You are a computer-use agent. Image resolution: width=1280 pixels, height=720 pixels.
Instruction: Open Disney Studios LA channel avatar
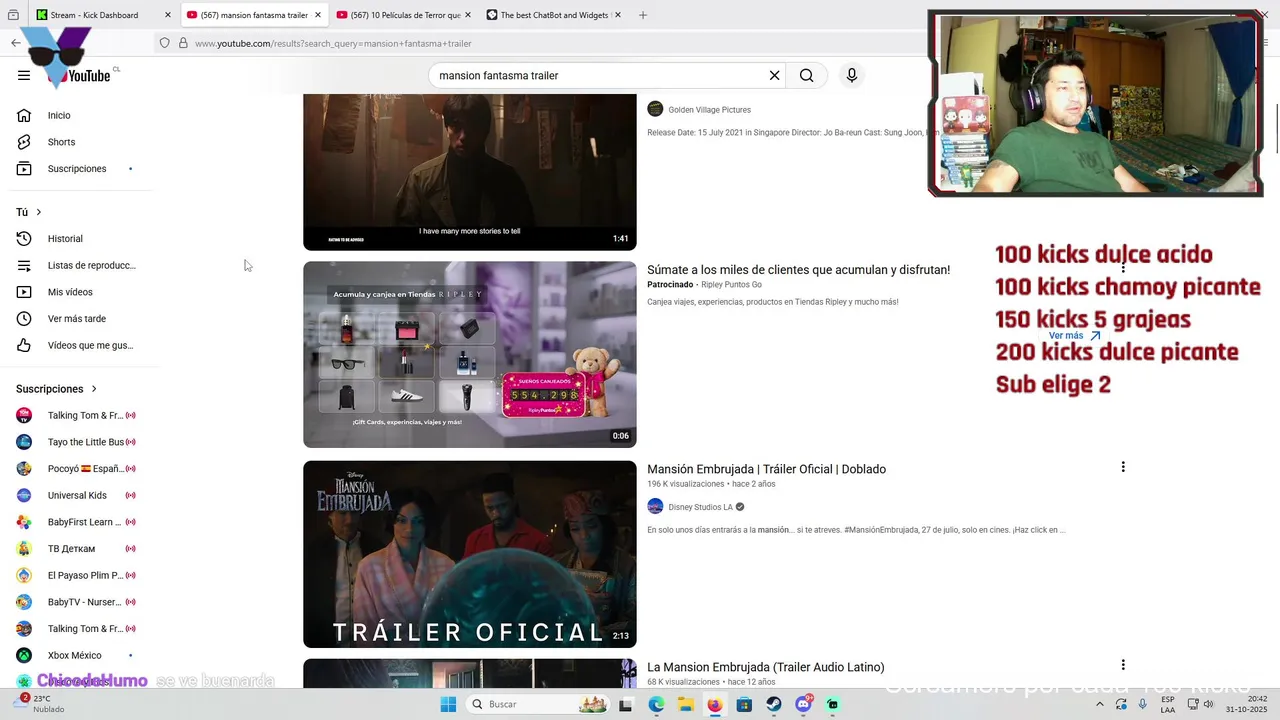click(655, 507)
